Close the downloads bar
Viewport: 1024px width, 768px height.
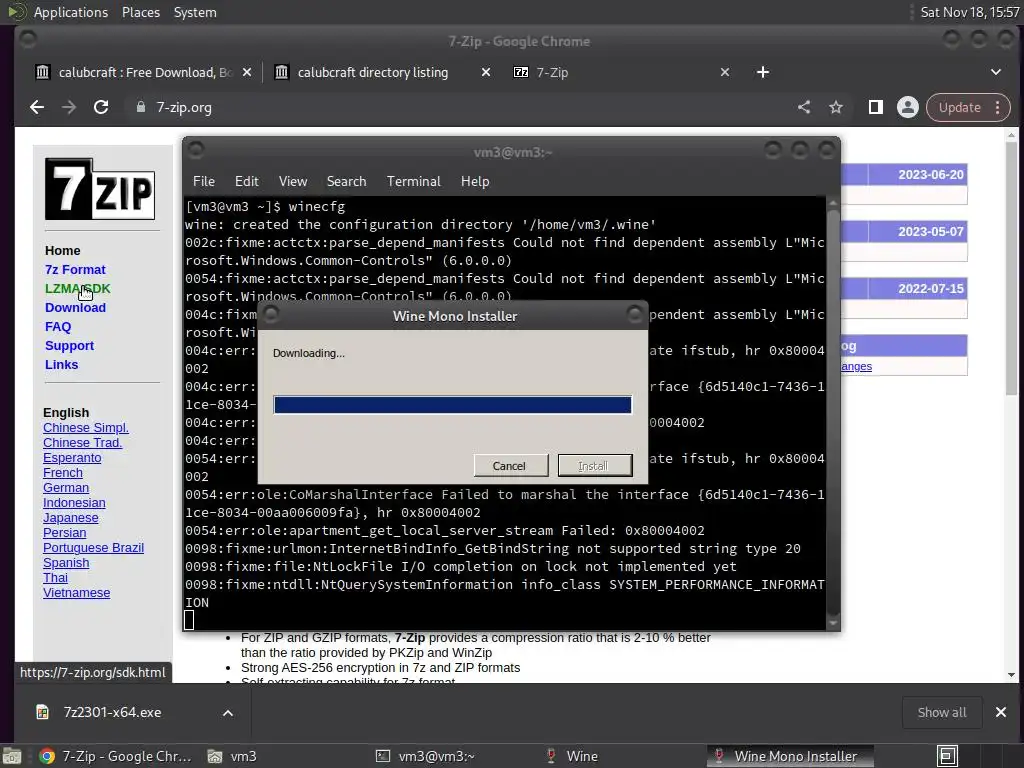pos(1000,712)
